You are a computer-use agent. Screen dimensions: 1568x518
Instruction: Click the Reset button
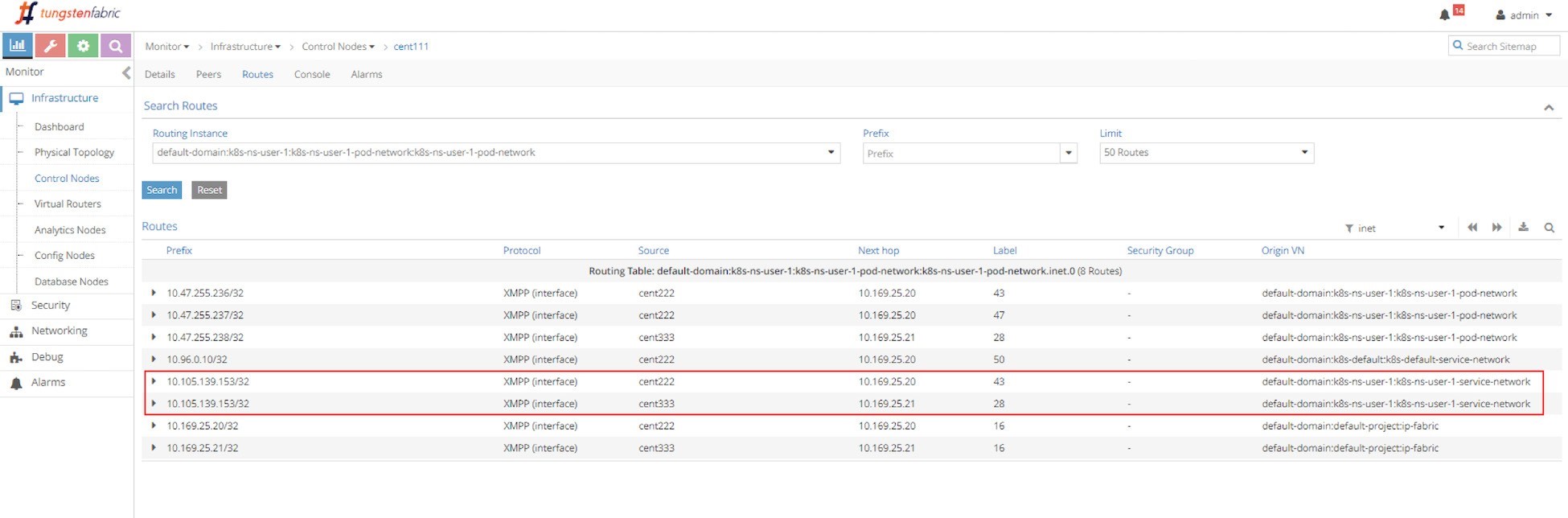coord(209,190)
